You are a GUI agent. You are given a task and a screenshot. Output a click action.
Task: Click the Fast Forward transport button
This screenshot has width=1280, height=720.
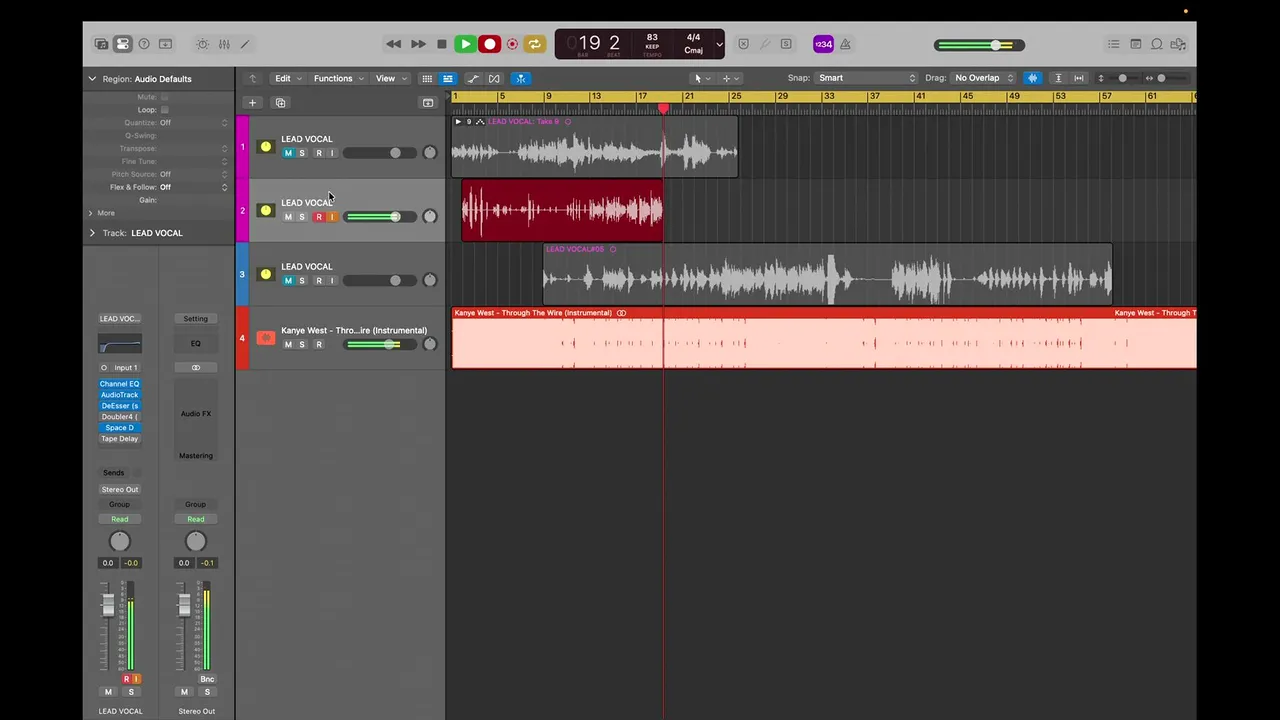pyautogui.click(x=418, y=44)
